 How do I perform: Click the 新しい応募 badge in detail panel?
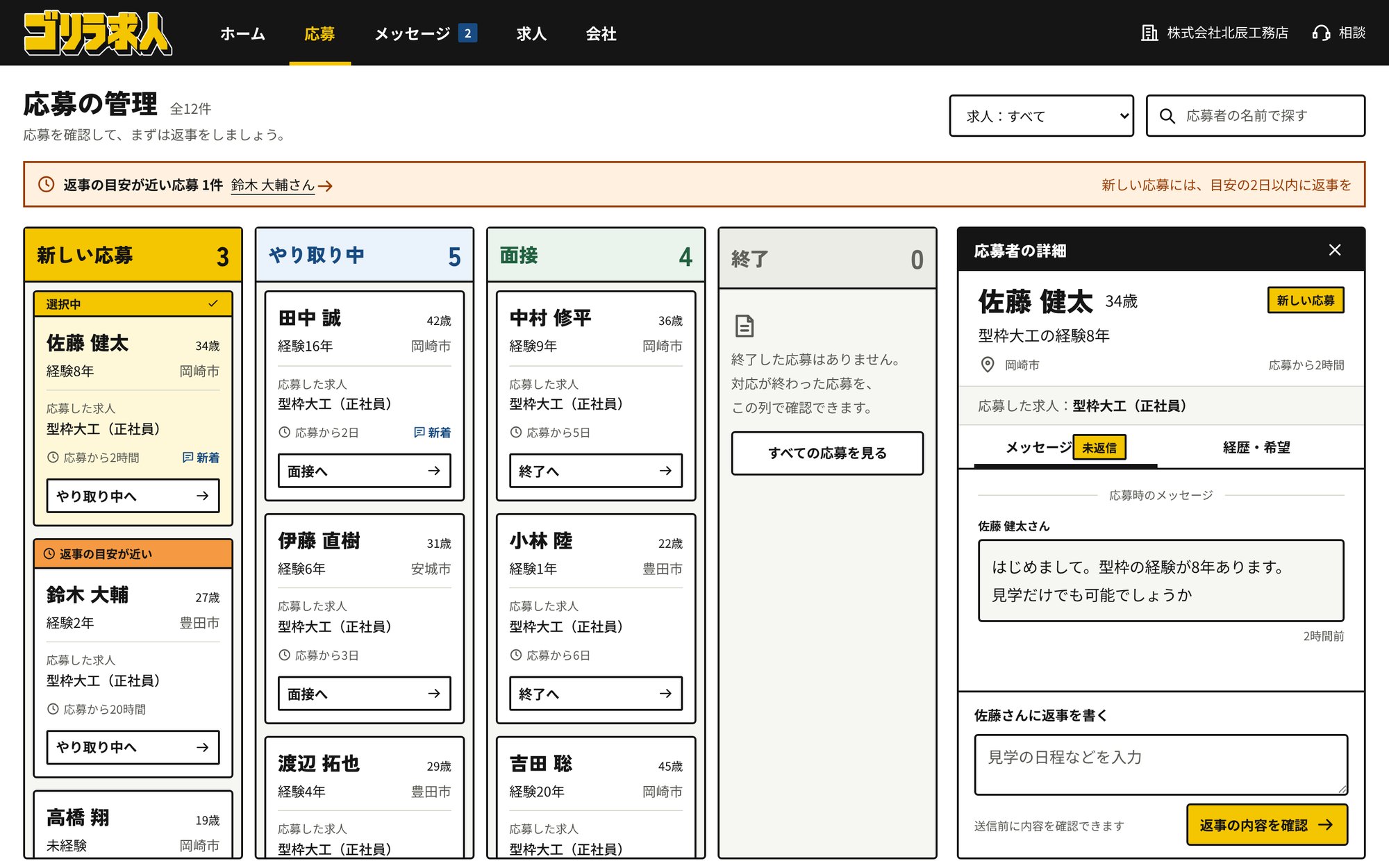pos(1306,300)
